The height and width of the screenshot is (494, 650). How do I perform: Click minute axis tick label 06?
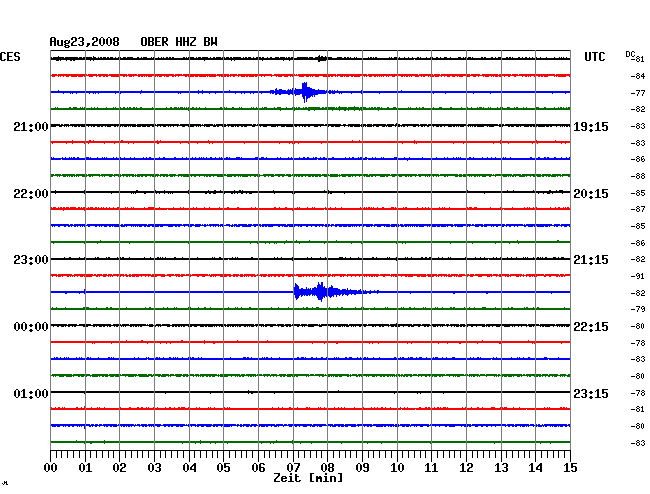click(x=258, y=467)
